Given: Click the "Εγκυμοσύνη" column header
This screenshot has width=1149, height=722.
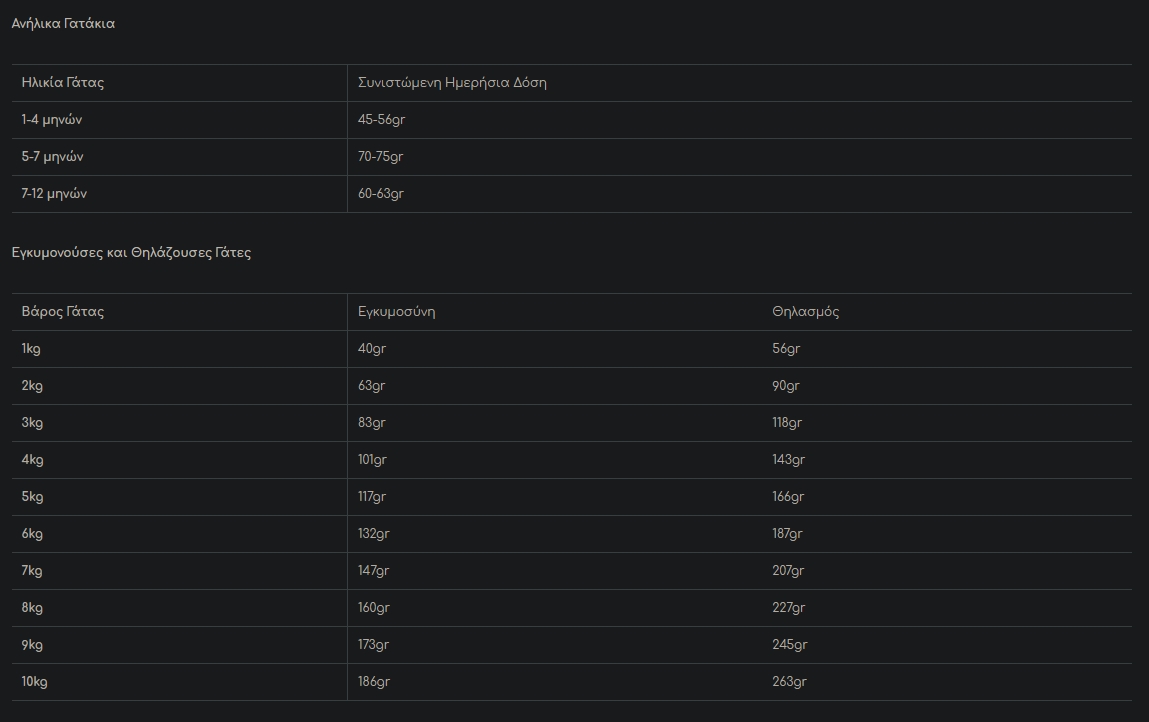Looking at the screenshot, I should click(397, 312).
